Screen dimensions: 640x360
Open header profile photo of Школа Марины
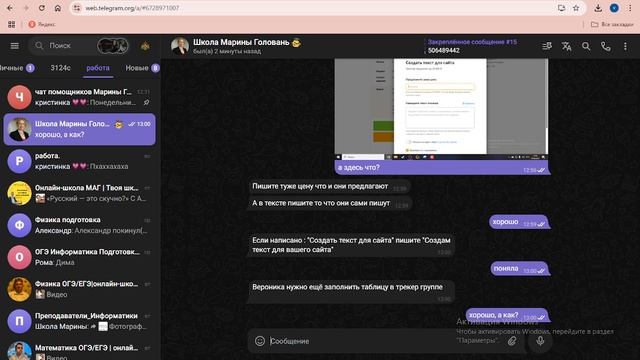coord(180,46)
